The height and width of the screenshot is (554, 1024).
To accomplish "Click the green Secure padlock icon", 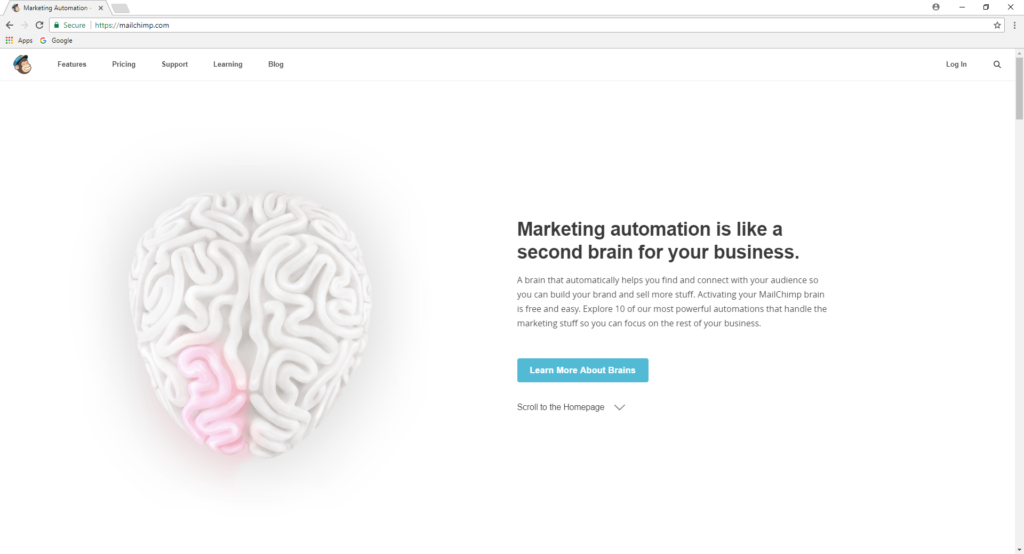I will tap(56, 25).
